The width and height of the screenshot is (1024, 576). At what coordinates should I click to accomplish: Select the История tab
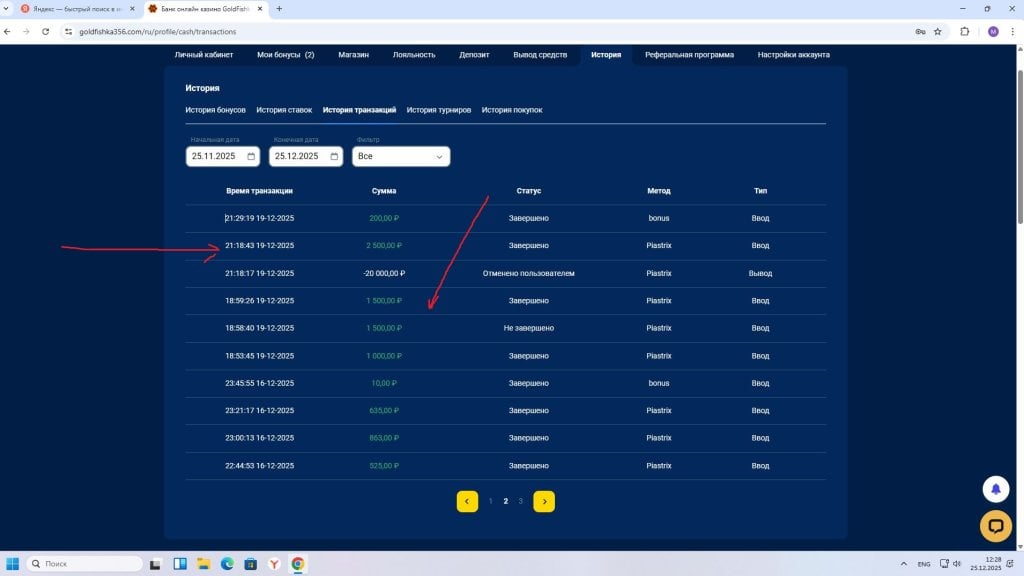click(x=606, y=55)
